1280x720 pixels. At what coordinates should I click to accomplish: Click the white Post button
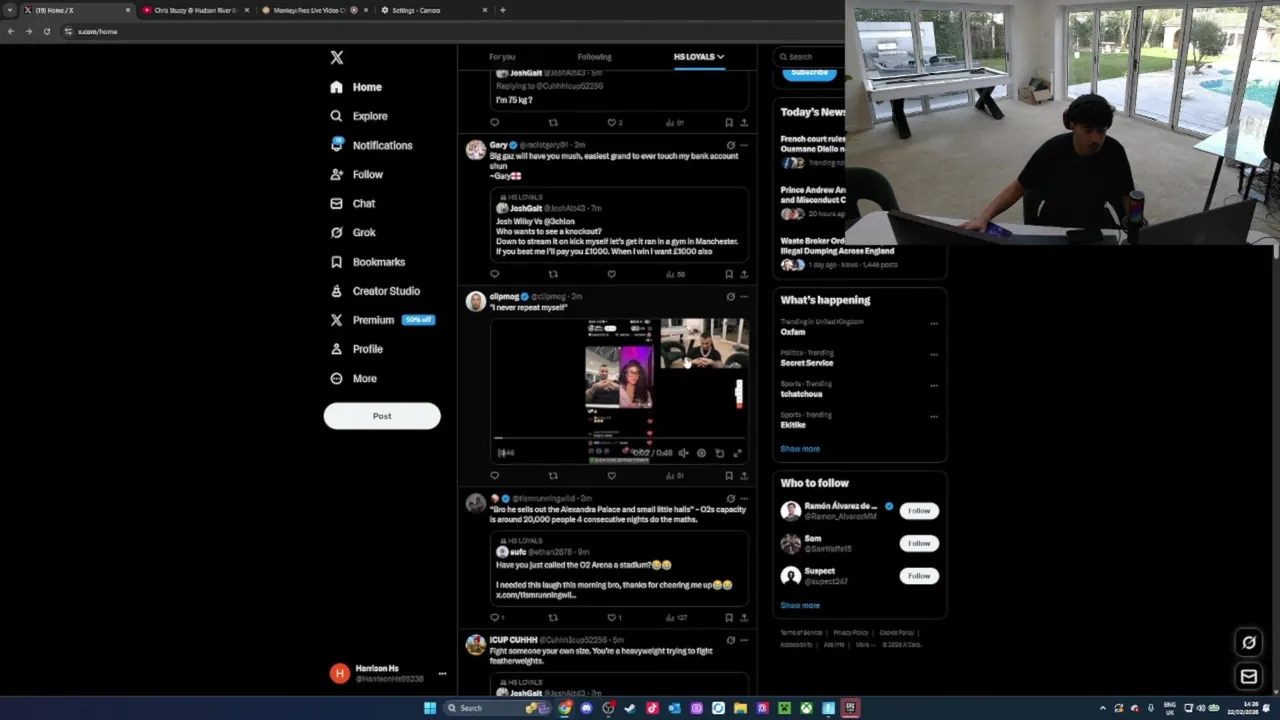[x=382, y=416]
